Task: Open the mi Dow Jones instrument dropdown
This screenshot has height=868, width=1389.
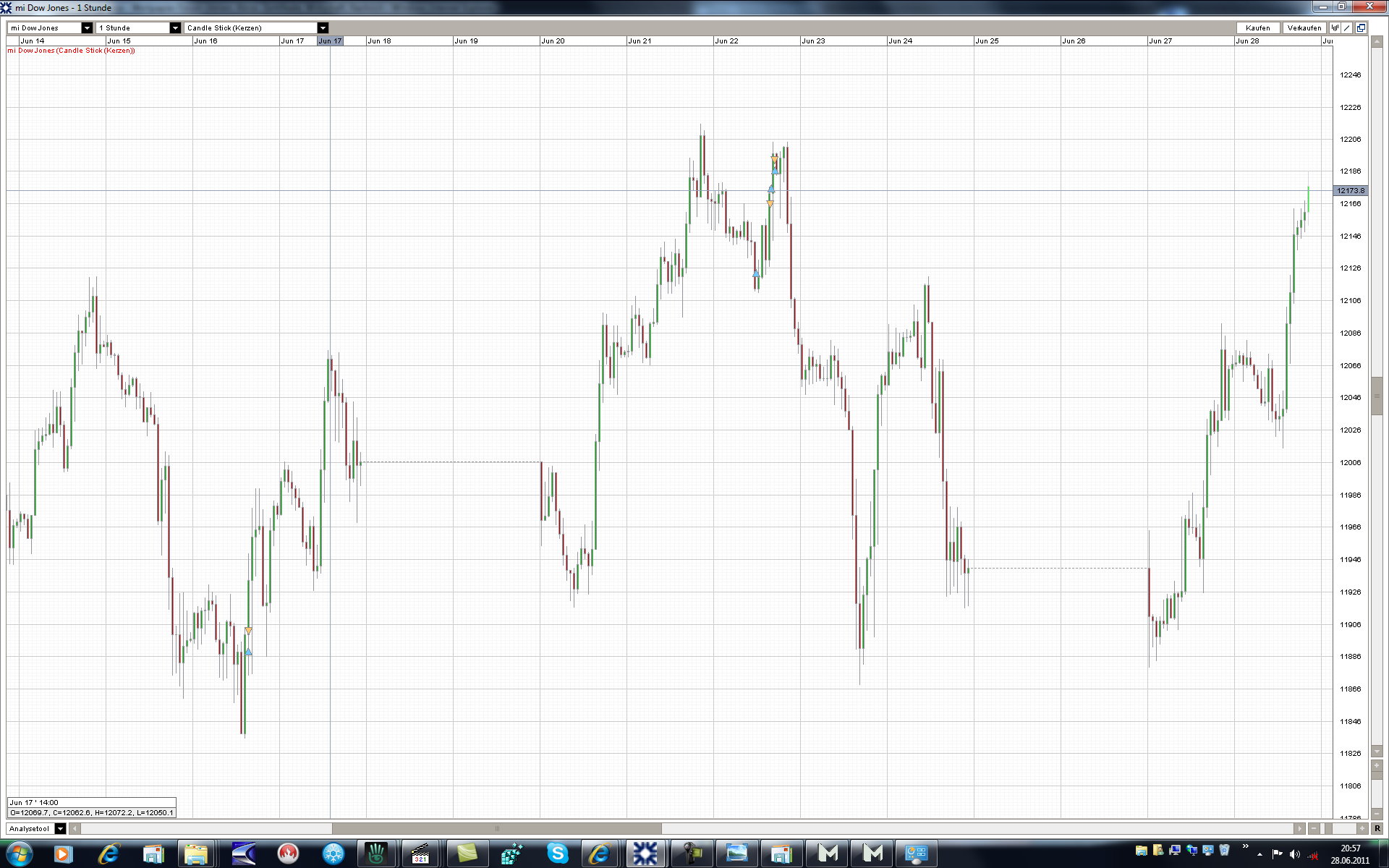Action: (x=87, y=28)
